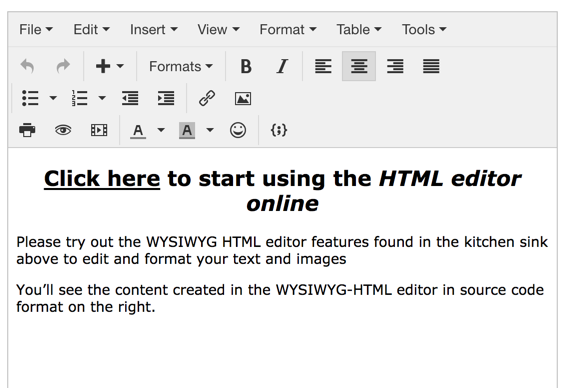Click the 'Click here' heading link
567x388 pixels.
tap(102, 179)
